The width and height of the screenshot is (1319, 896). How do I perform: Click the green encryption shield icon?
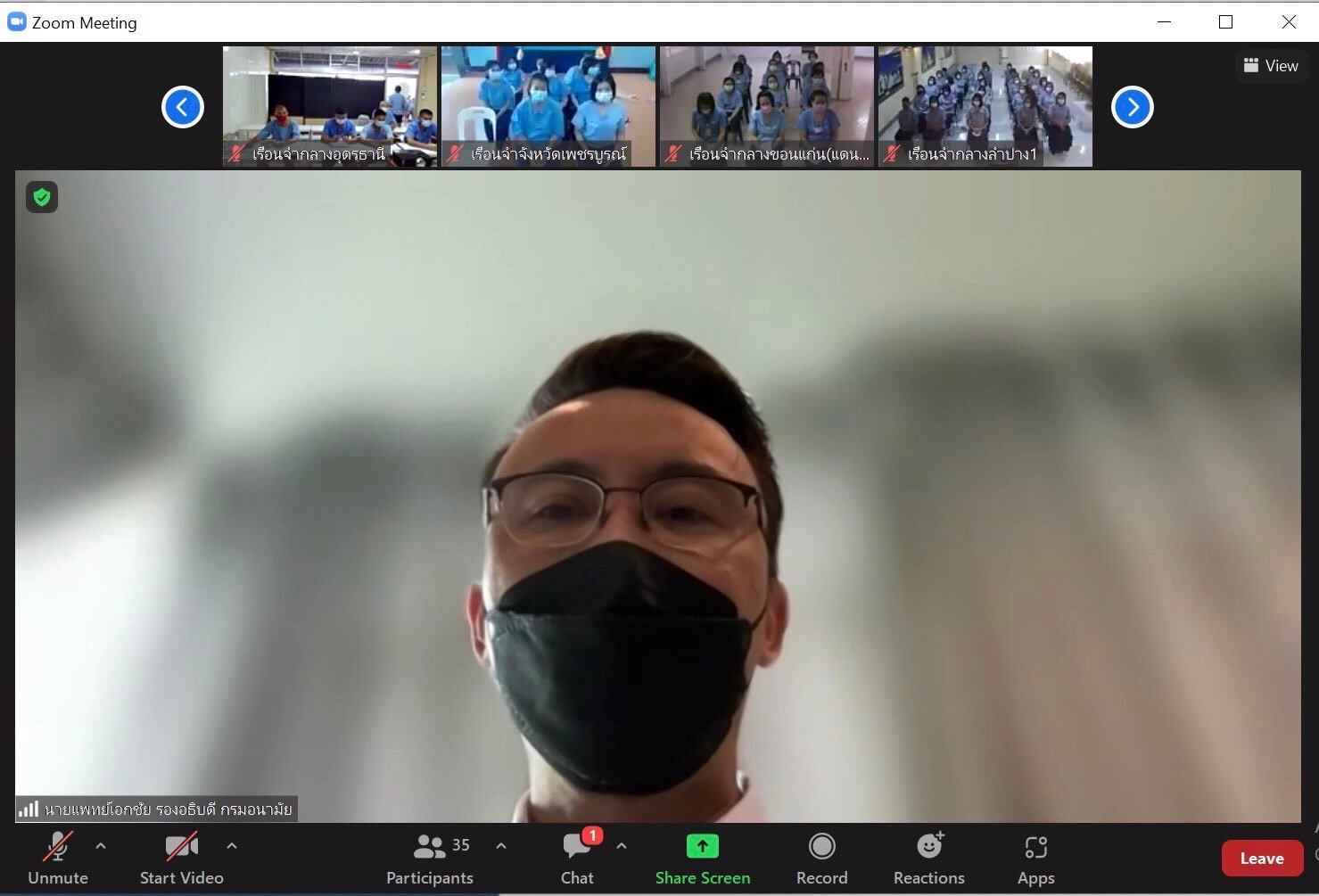pyautogui.click(x=42, y=197)
